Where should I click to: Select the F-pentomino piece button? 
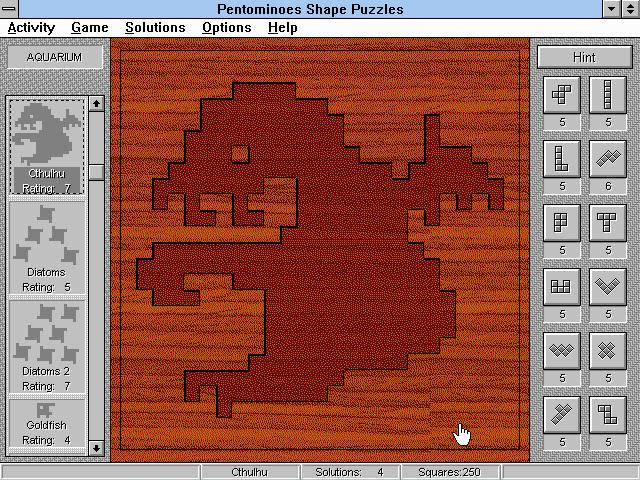pyautogui.click(x=562, y=95)
